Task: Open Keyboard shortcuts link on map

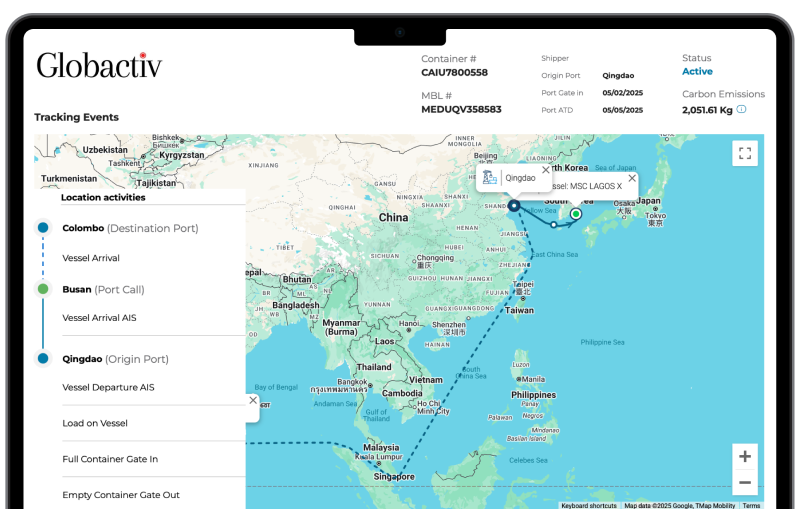Action: pos(589,505)
